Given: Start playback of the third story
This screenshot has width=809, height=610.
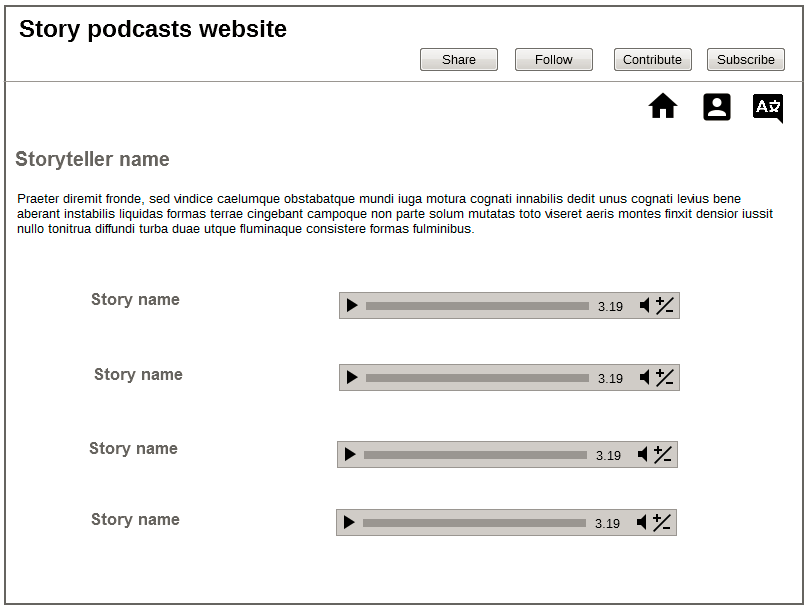Looking at the screenshot, I should coord(350,455).
